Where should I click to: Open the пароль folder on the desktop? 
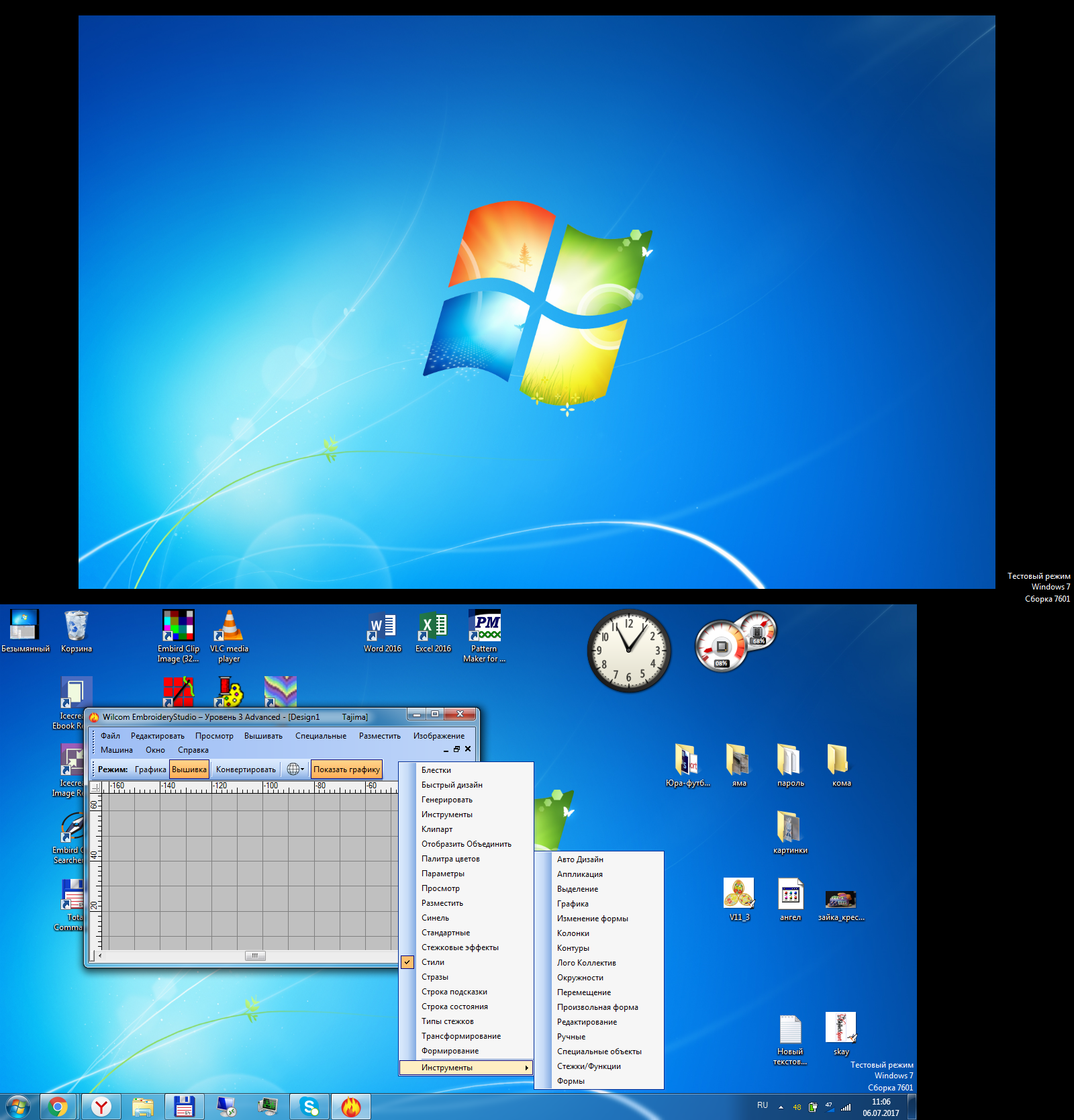coord(790,765)
